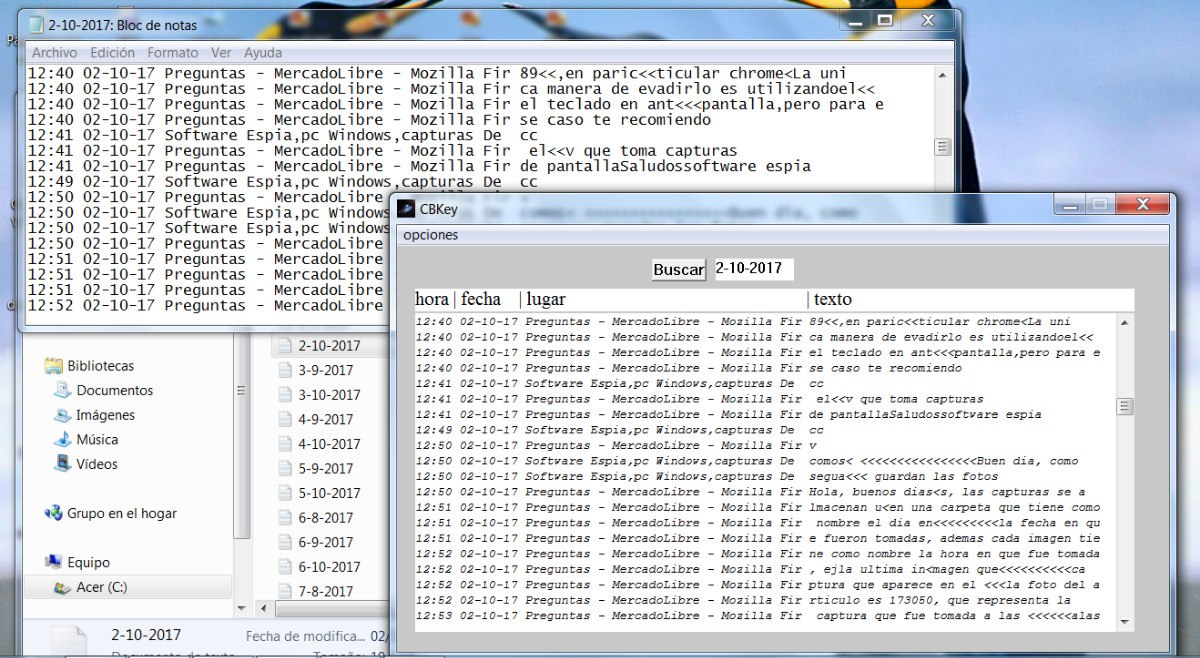Image resolution: width=1200 pixels, height=658 pixels.
Task: Select Vídeos in the Explorer sidebar
Action: click(97, 464)
